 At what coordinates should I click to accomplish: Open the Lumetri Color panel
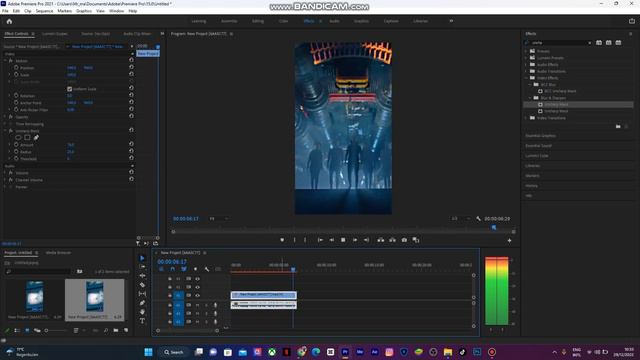click(x=537, y=156)
